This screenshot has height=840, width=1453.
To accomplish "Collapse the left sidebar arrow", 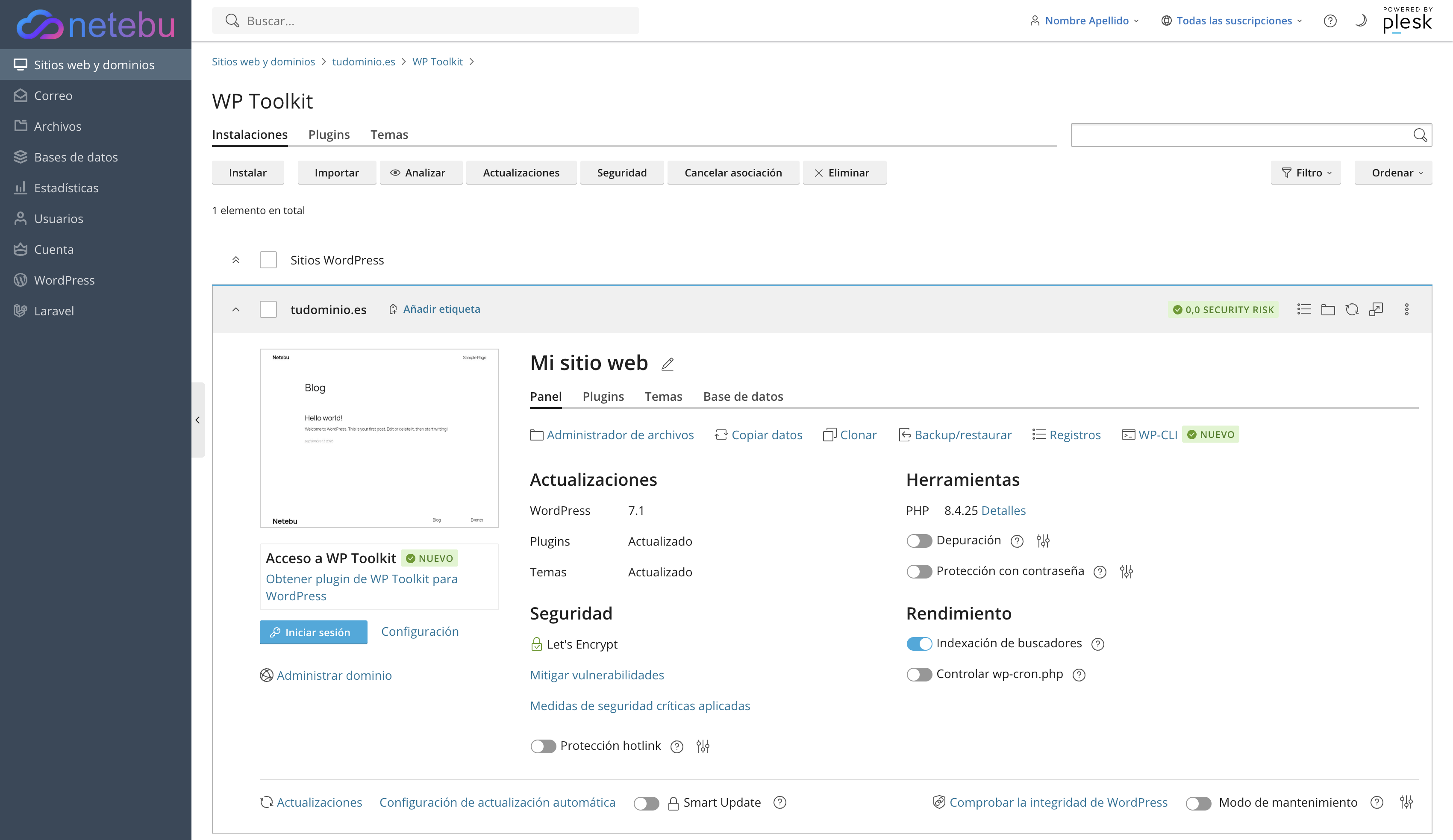I will pos(198,420).
